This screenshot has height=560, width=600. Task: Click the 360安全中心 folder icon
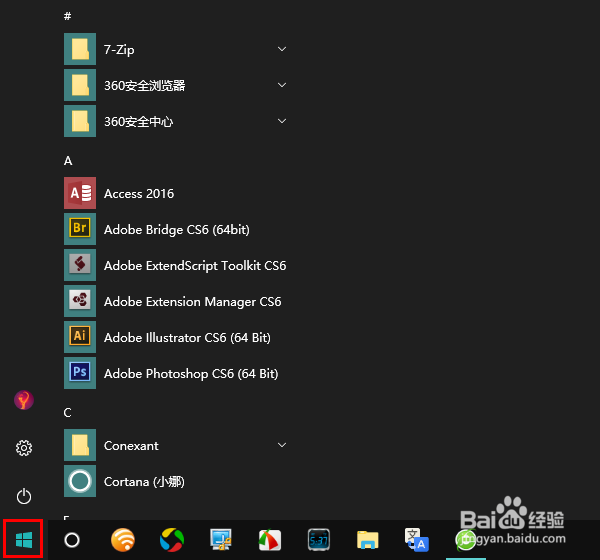[x=80, y=121]
